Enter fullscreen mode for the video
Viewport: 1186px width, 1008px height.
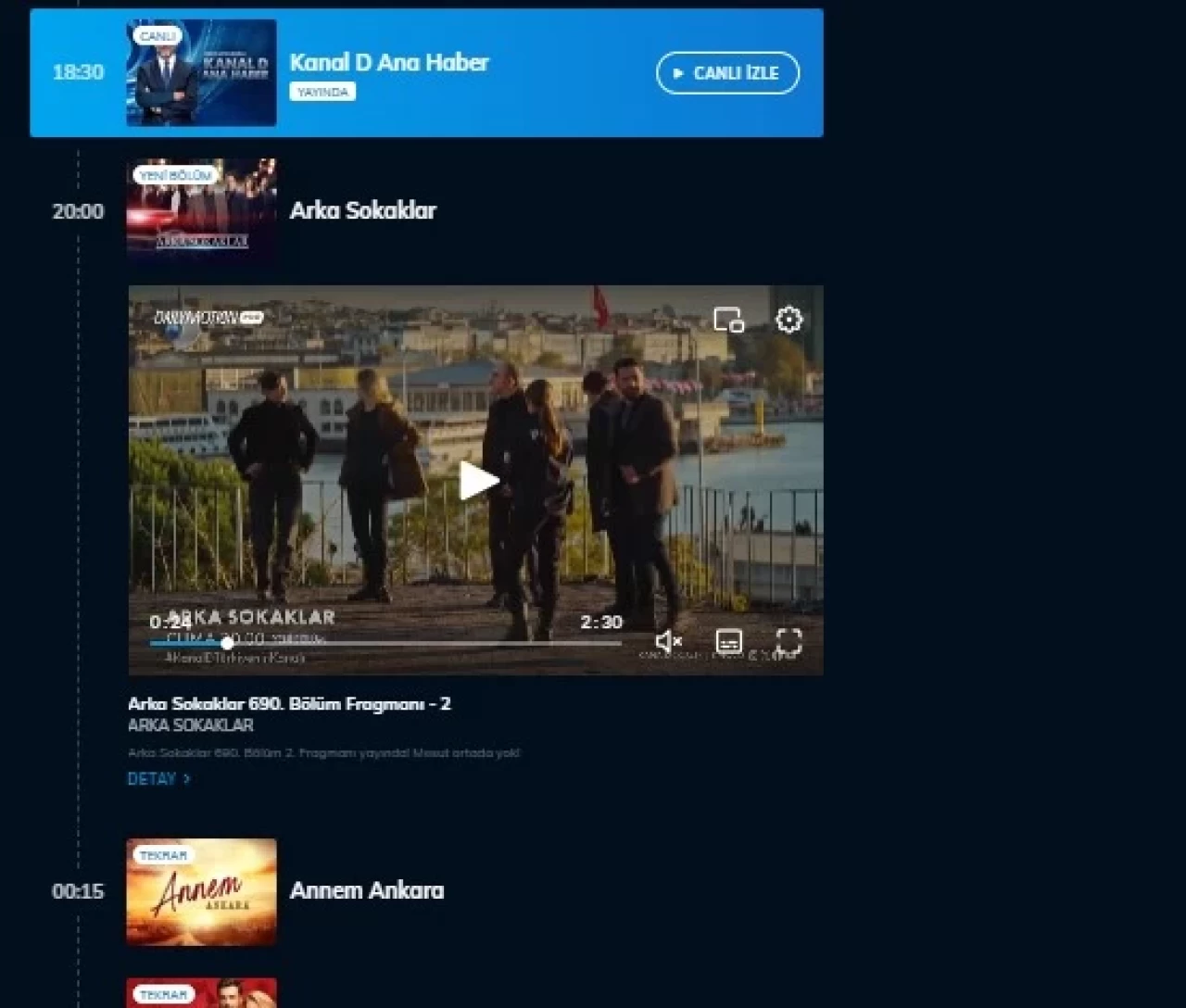click(x=789, y=641)
